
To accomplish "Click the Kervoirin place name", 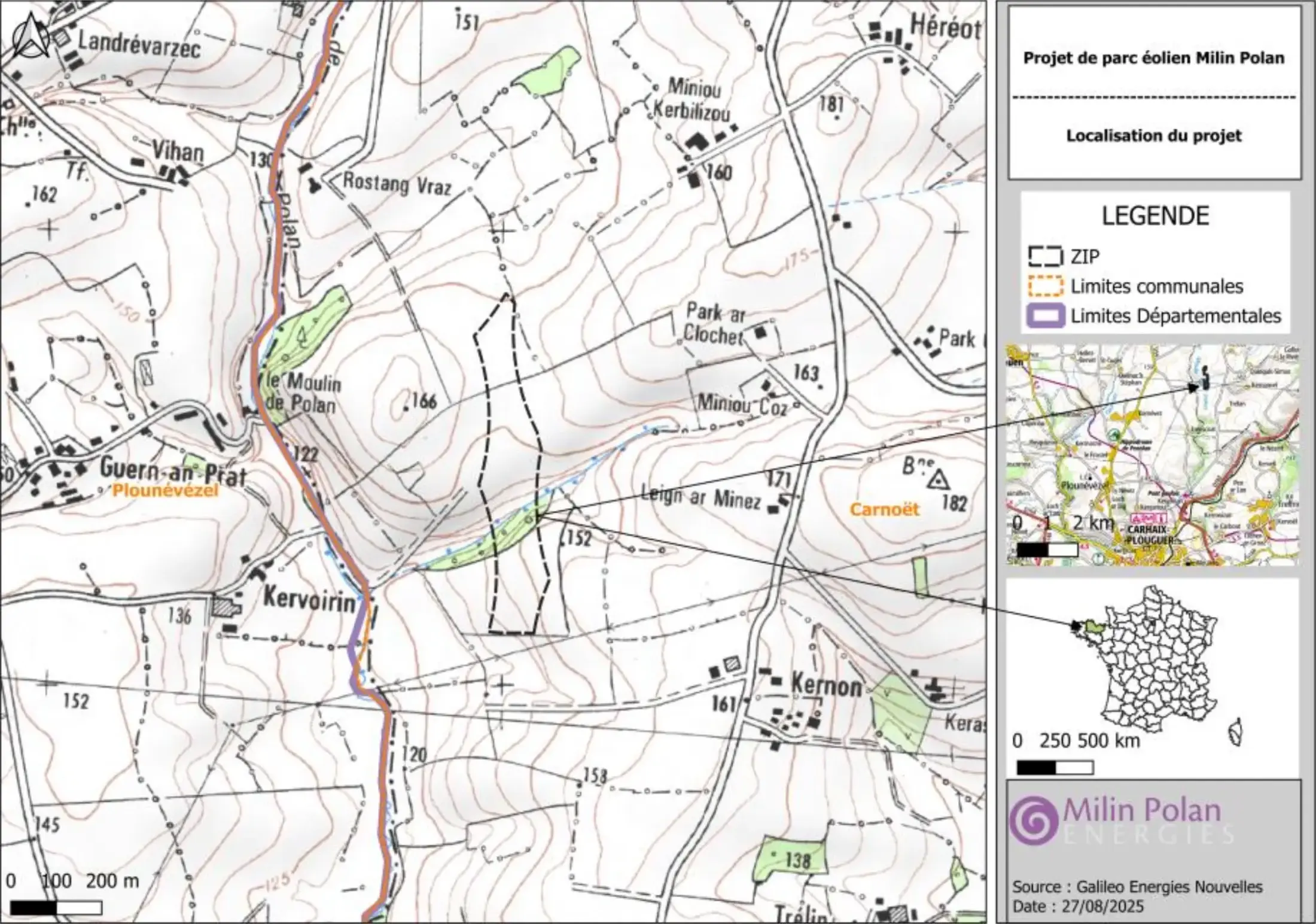I will pos(309,600).
